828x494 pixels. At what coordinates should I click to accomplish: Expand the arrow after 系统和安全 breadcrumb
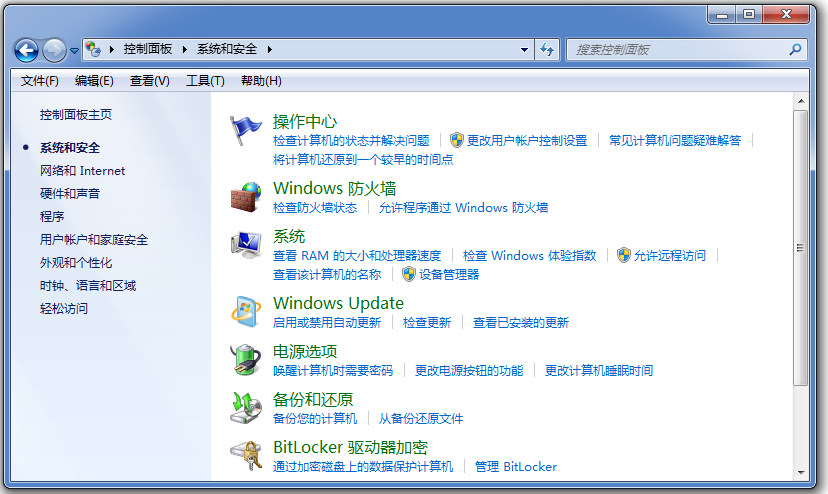(x=269, y=50)
